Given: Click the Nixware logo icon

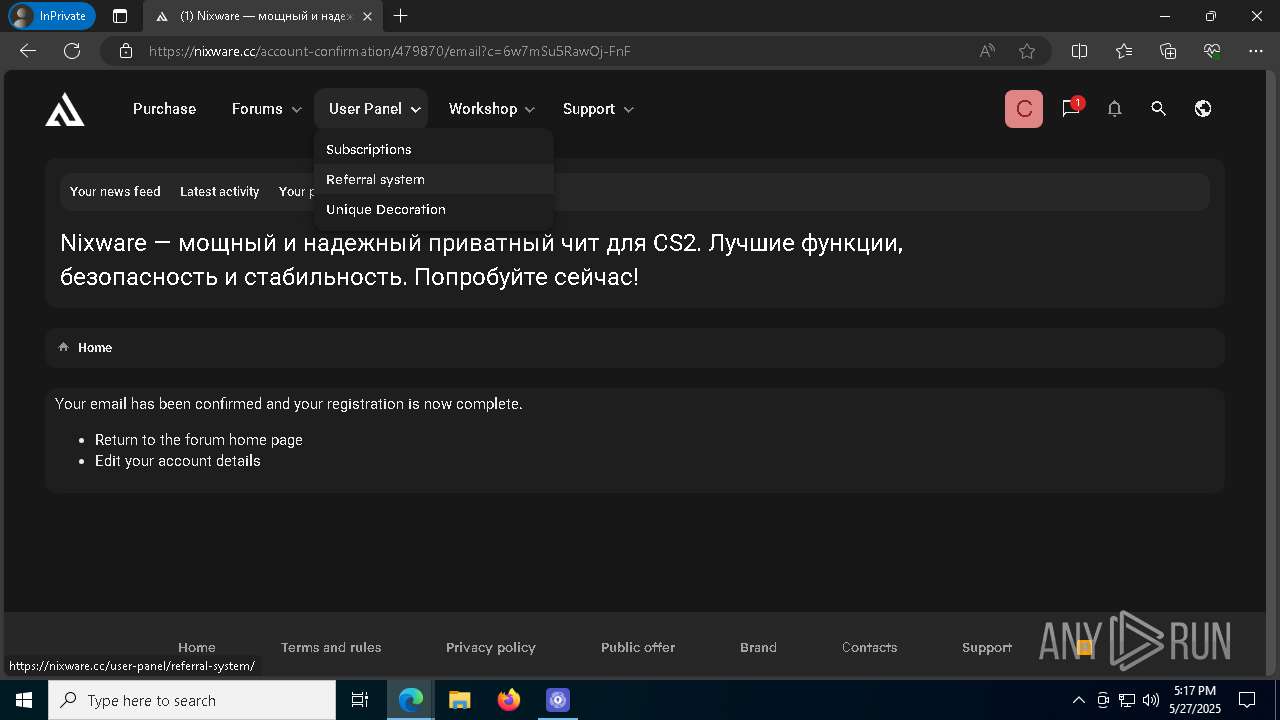Looking at the screenshot, I should (65, 109).
